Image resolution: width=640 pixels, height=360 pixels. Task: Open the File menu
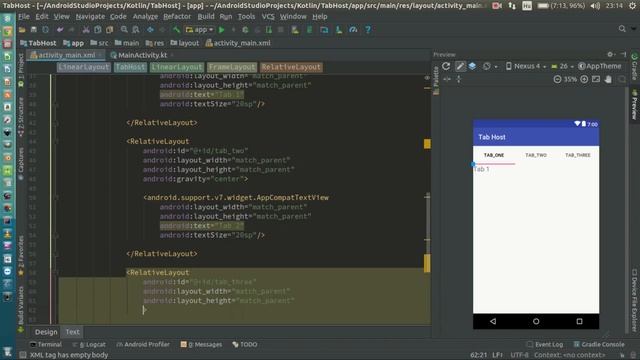click(24, 16)
